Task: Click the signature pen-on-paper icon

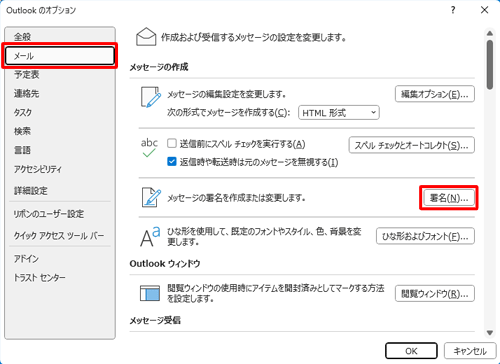Action: (151, 197)
